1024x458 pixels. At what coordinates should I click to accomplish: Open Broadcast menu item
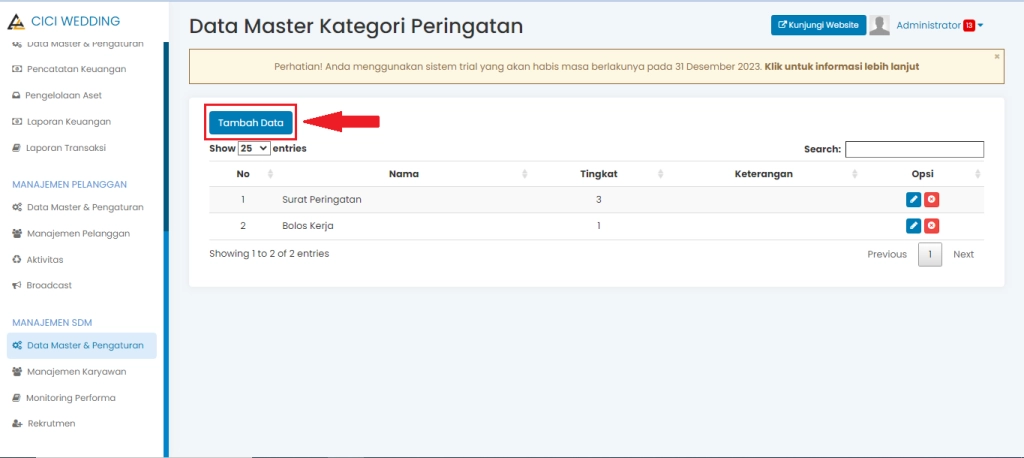tap(42, 286)
